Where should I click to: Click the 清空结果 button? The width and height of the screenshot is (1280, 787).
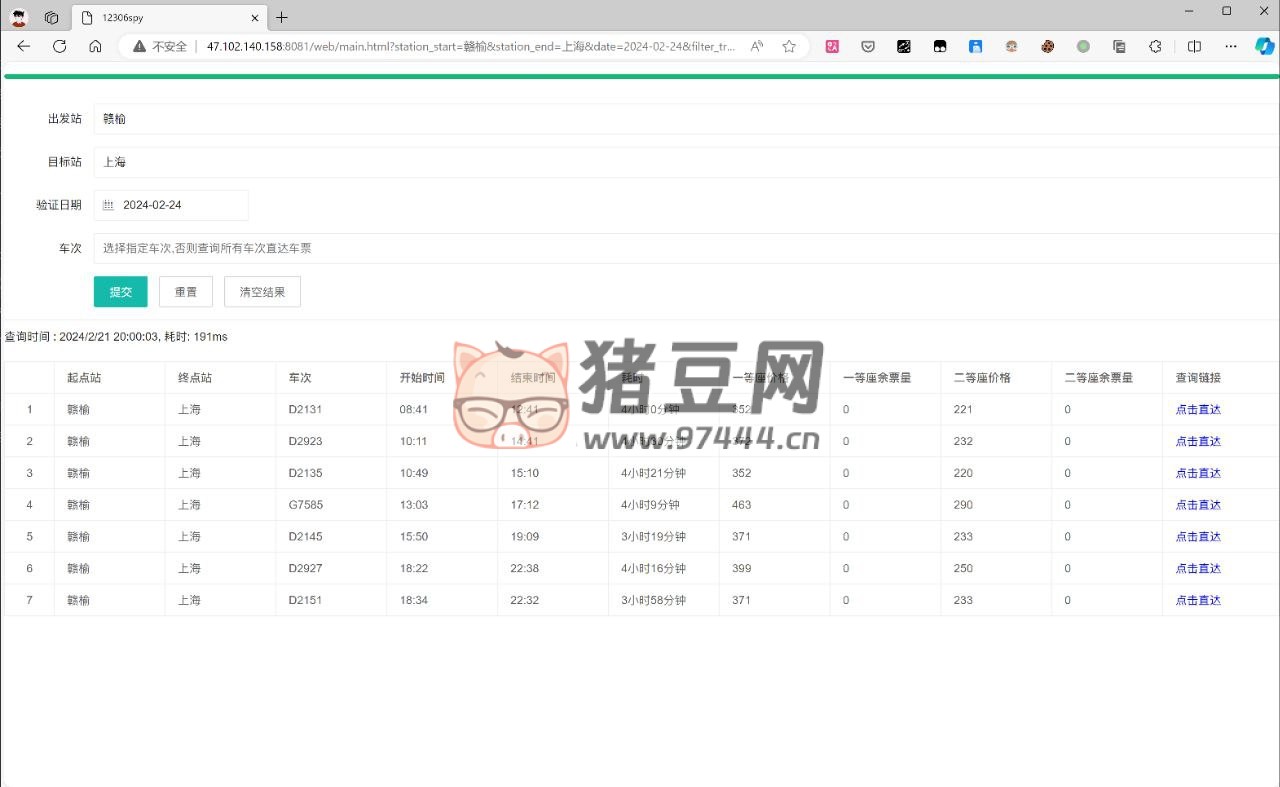pos(262,292)
